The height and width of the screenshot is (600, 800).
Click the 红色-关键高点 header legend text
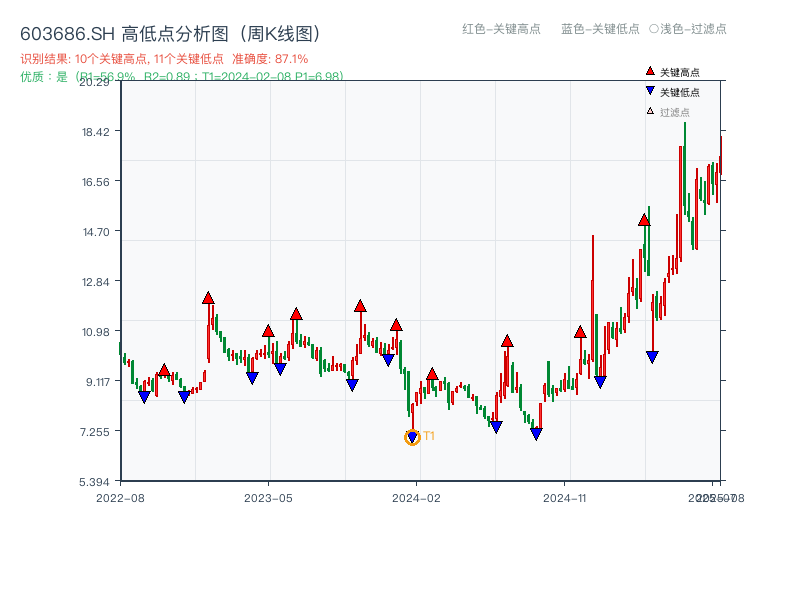[x=501, y=29]
